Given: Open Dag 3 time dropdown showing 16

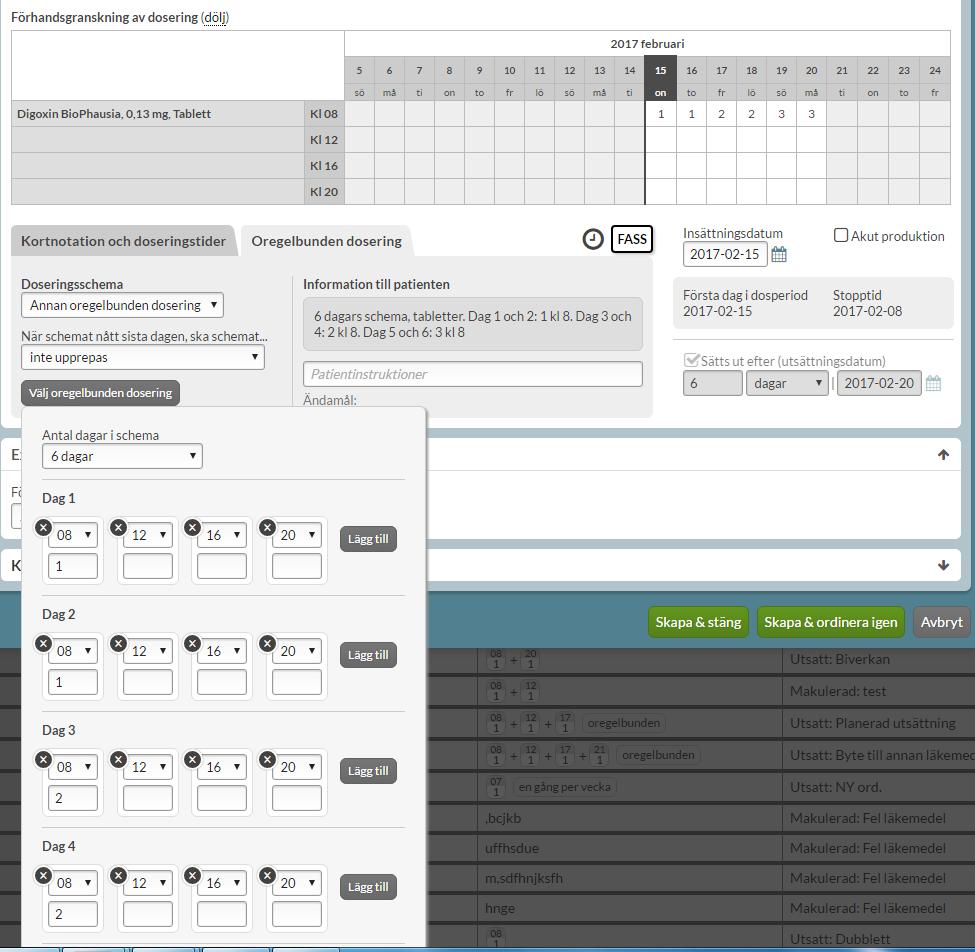Looking at the screenshot, I should point(222,767).
